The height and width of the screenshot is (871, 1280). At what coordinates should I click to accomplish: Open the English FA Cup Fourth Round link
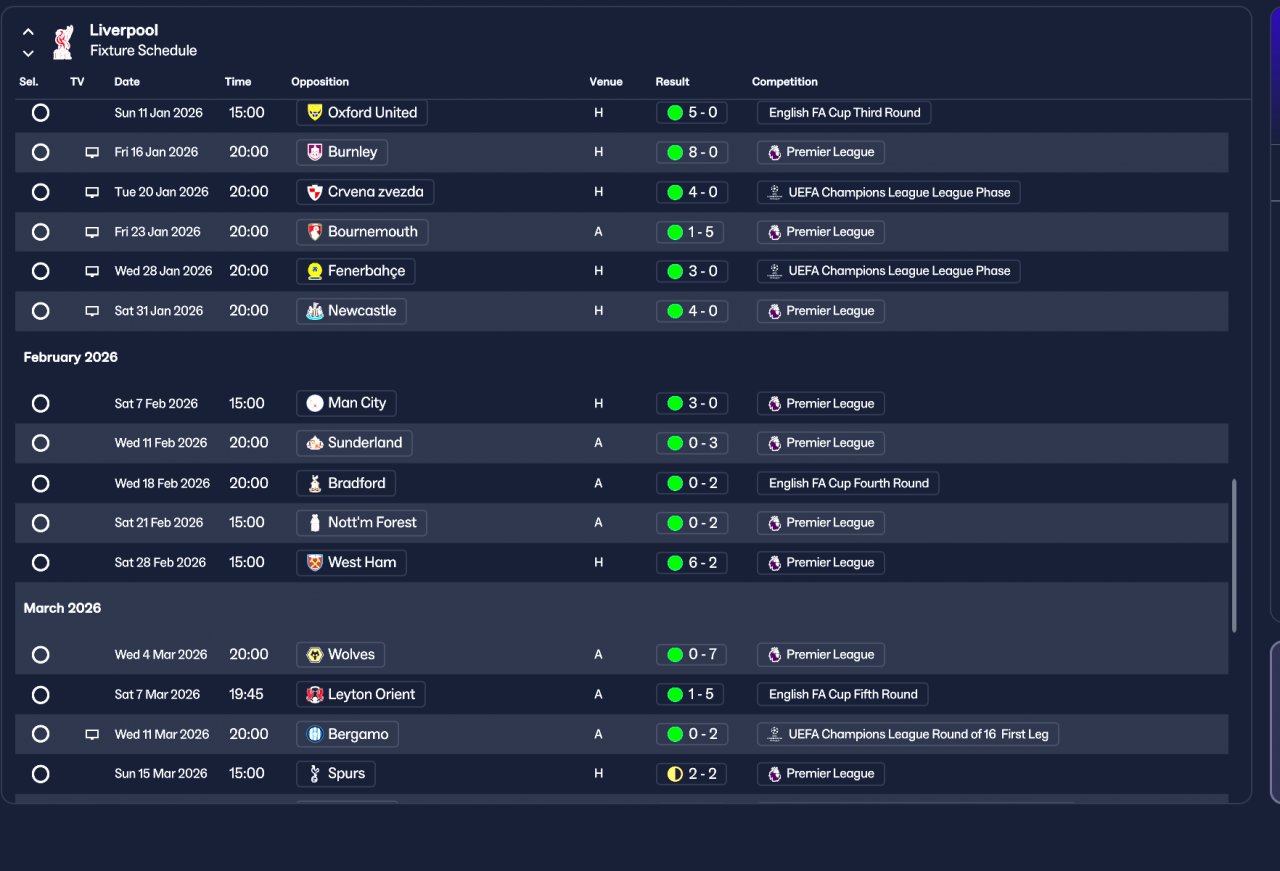pyautogui.click(x=848, y=483)
